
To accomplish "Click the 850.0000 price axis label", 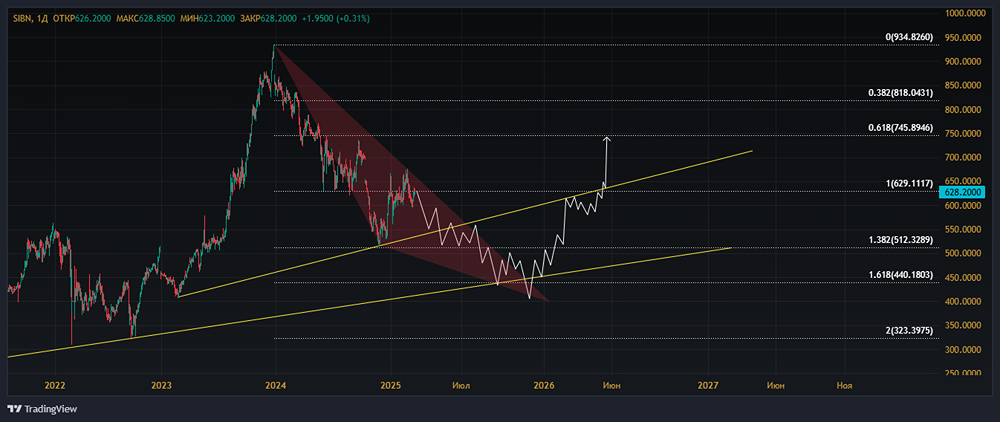I will [x=964, y=86].
